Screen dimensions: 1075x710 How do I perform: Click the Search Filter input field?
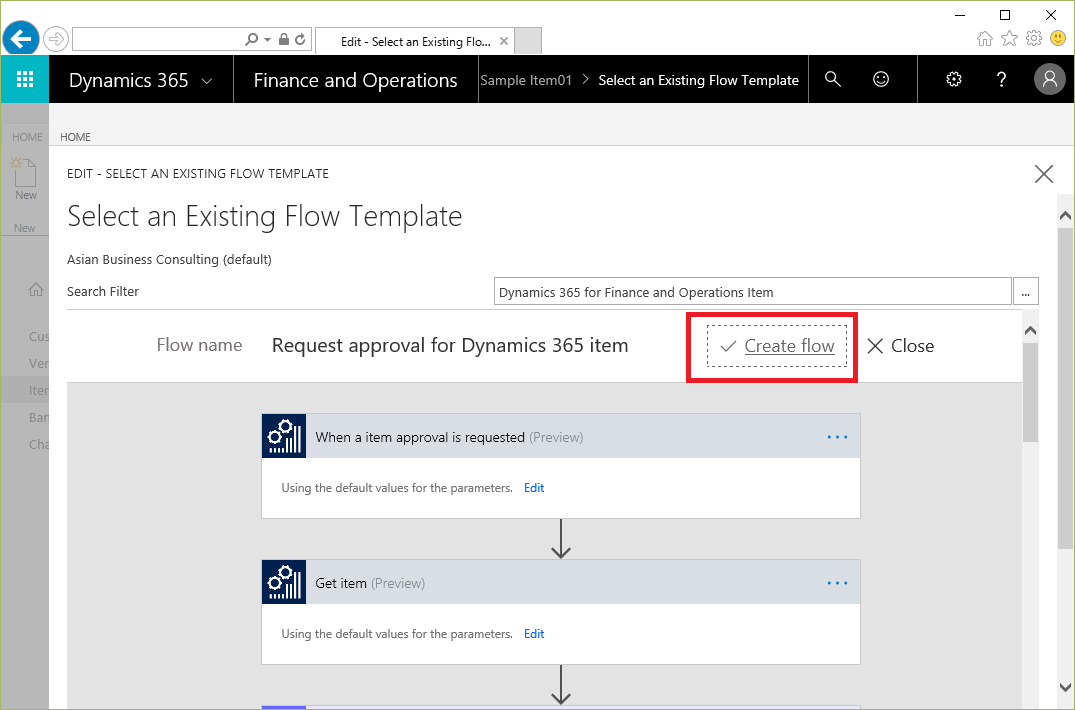[x=752, y=292]
